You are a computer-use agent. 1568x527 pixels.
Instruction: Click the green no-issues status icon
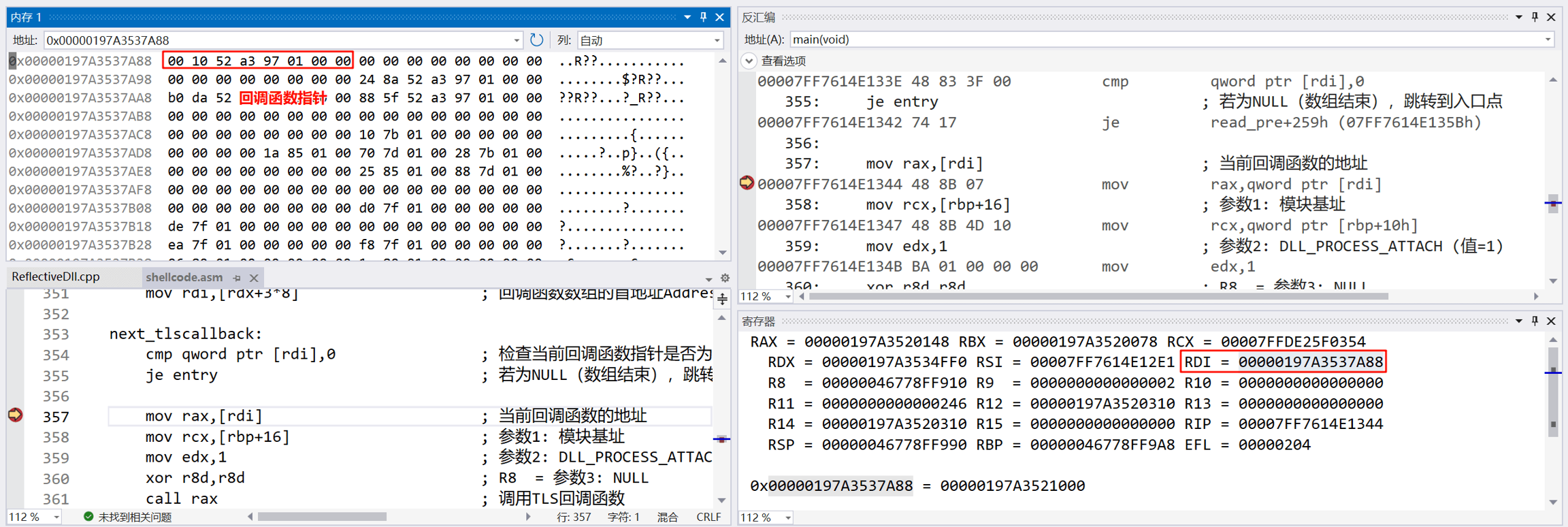(x=88, y=517)
